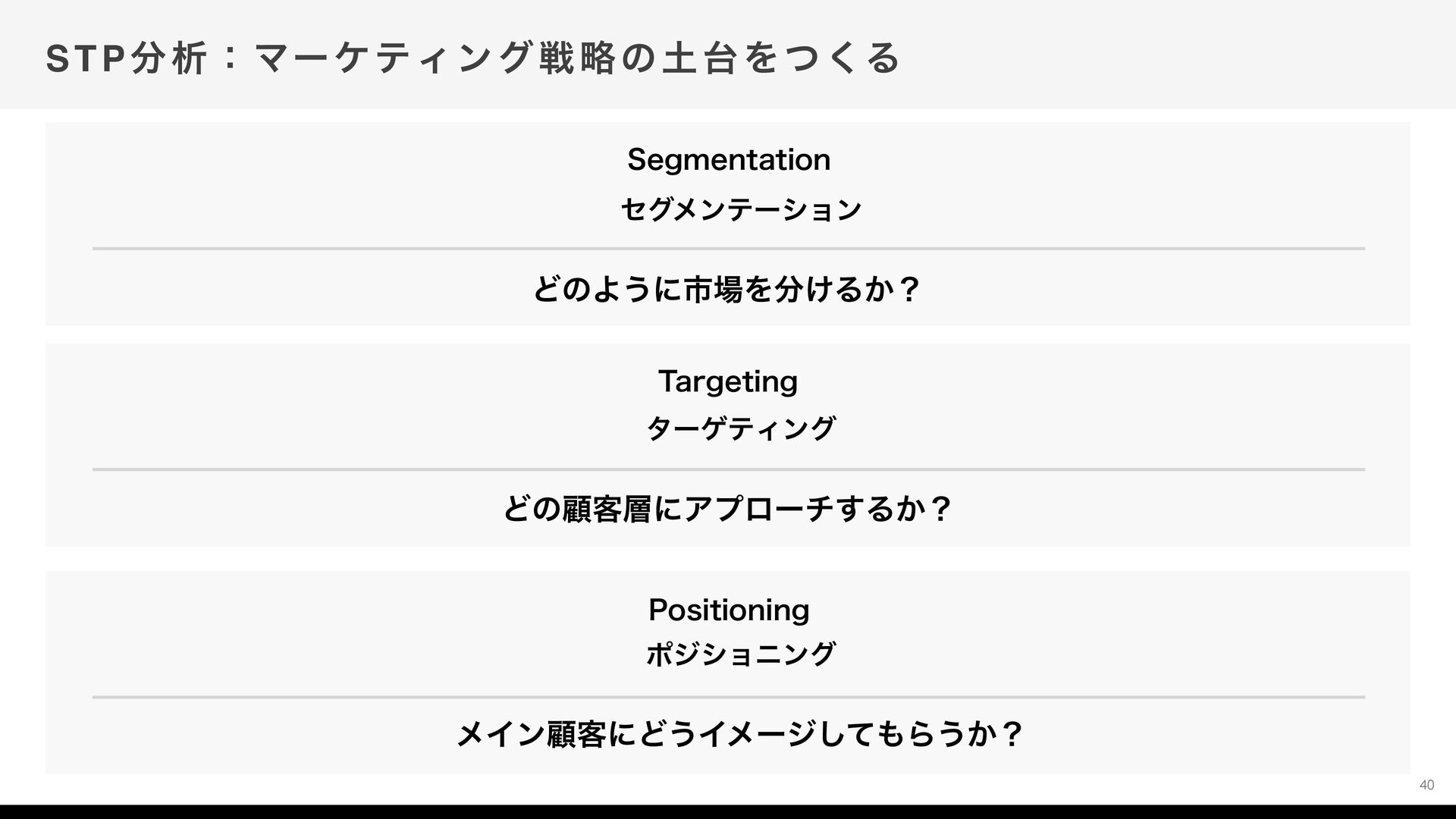Click the text どの顧客層にアプローチするか？
This screenshot has width=1456, height=819.
pos(728,509)
